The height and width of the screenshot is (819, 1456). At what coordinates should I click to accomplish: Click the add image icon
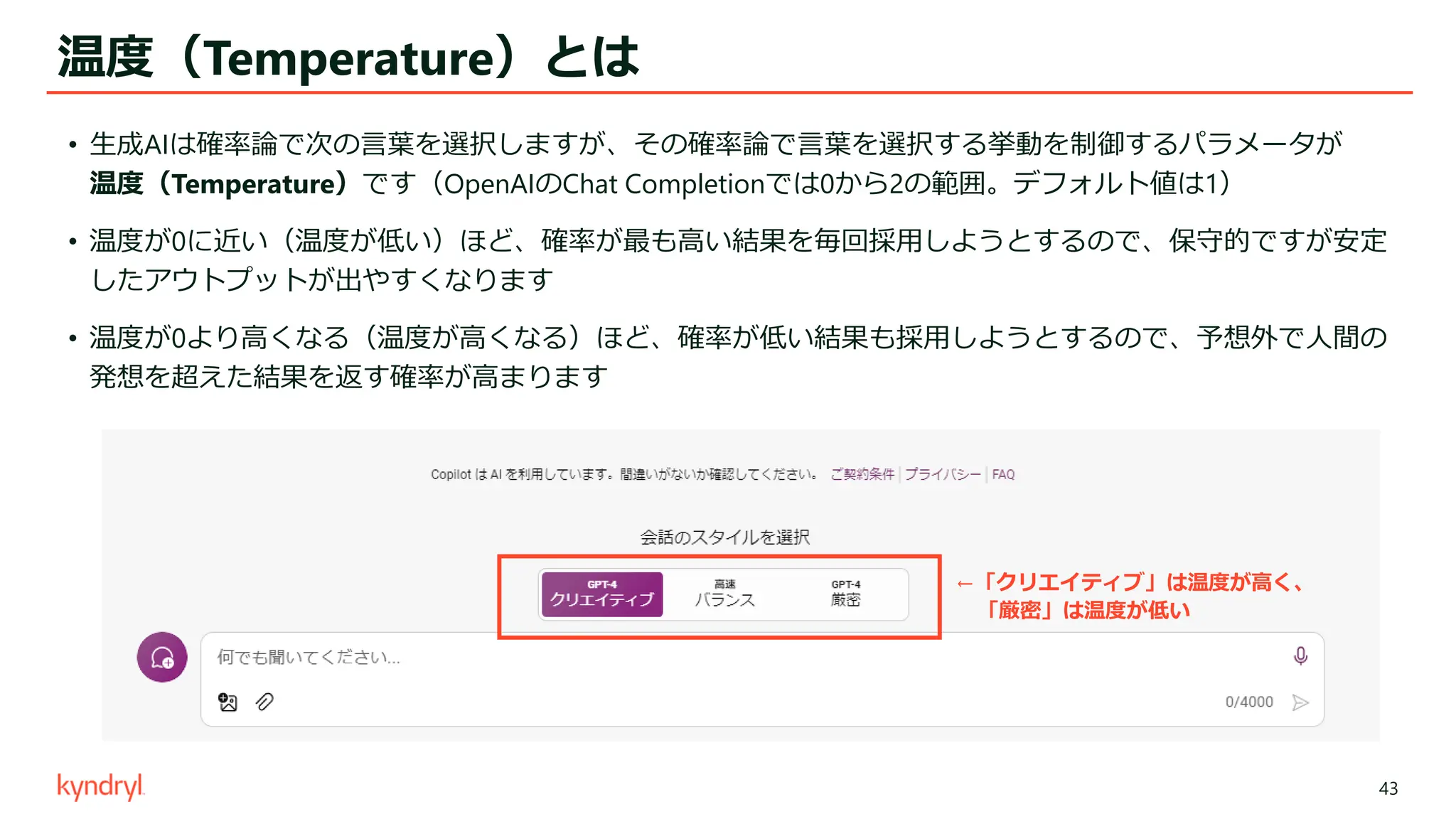227,702
